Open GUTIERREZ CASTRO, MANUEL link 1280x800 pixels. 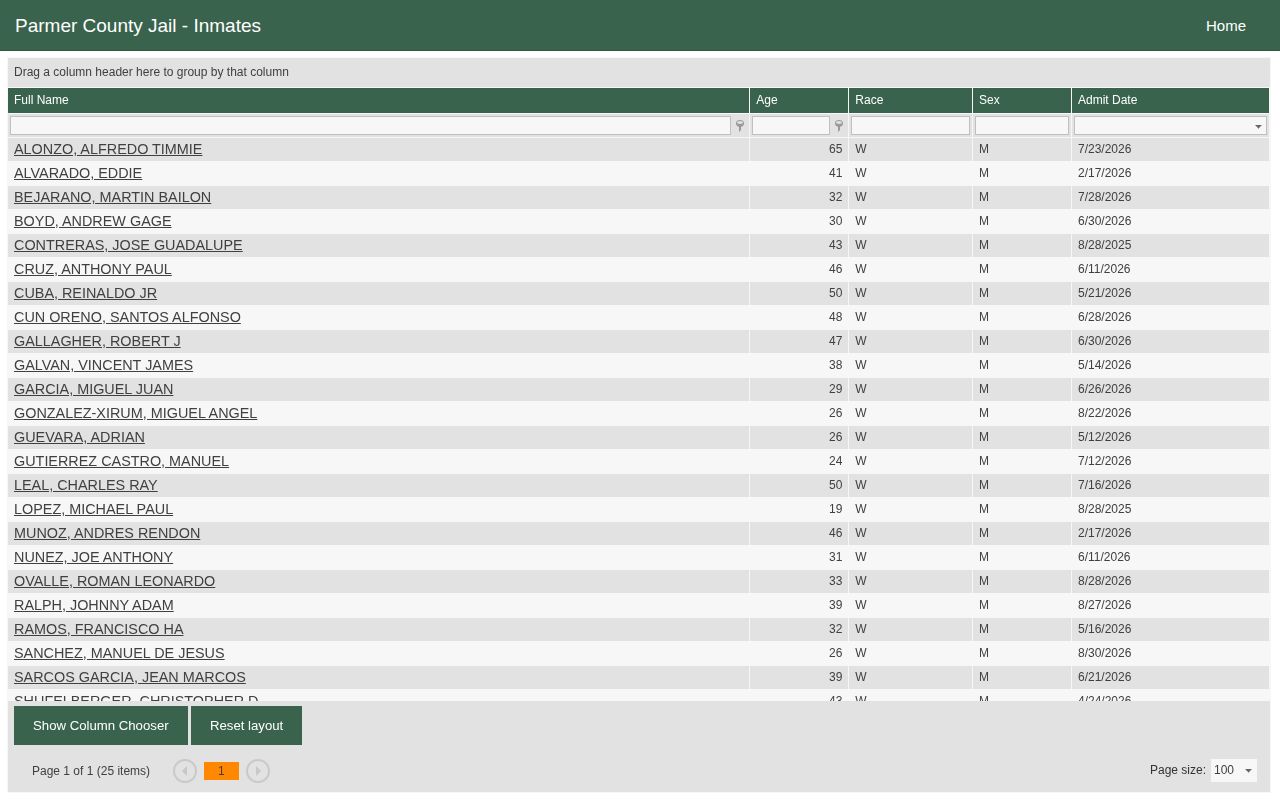coord(121,461)
